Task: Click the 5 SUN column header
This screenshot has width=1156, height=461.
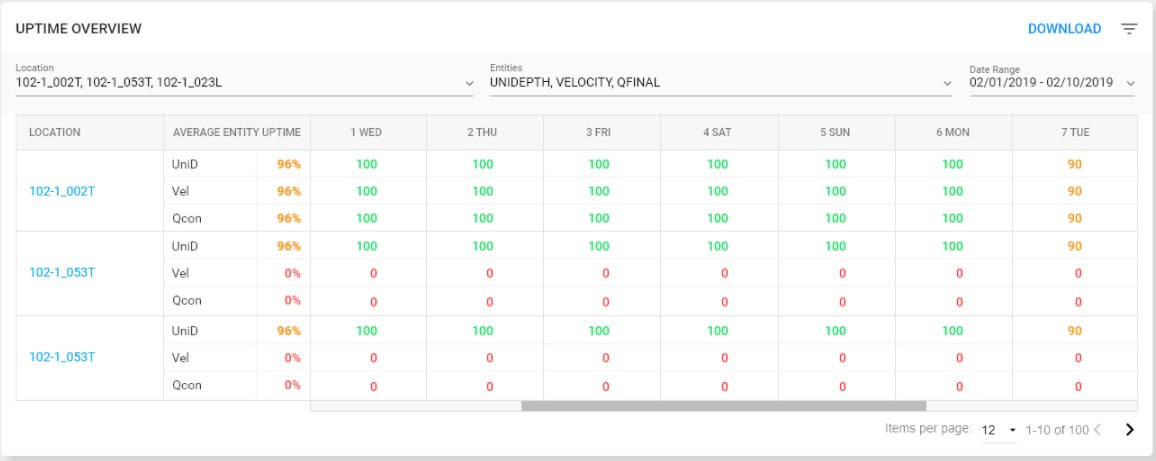Action: click(836, 132)
